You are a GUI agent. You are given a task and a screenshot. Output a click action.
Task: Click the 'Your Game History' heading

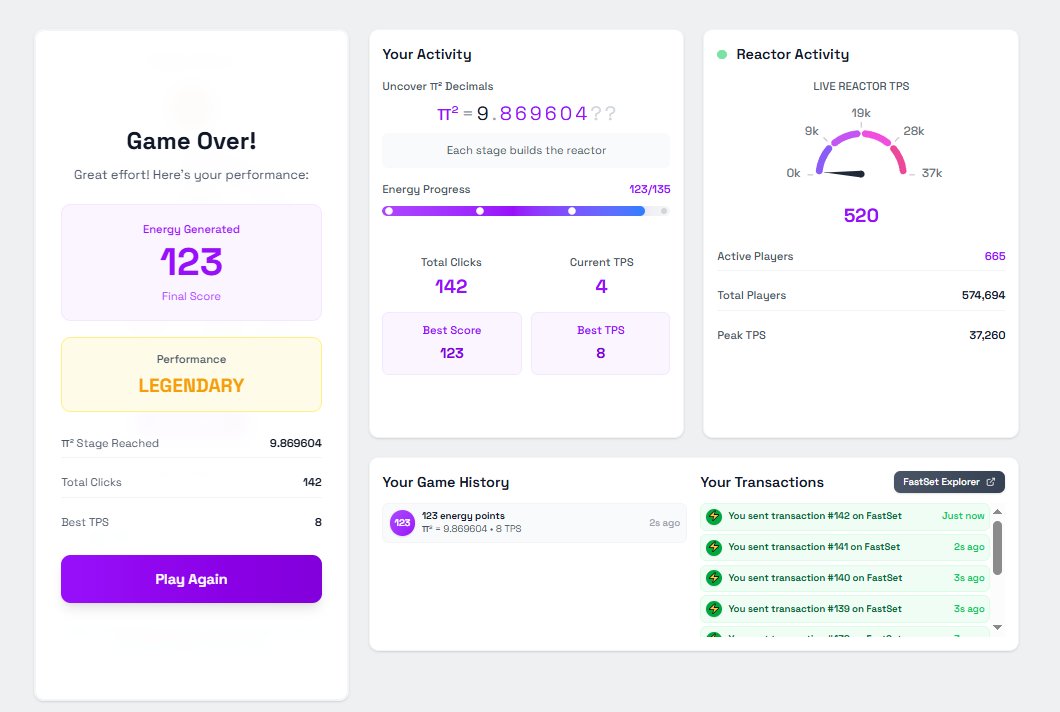pos(445,482)
